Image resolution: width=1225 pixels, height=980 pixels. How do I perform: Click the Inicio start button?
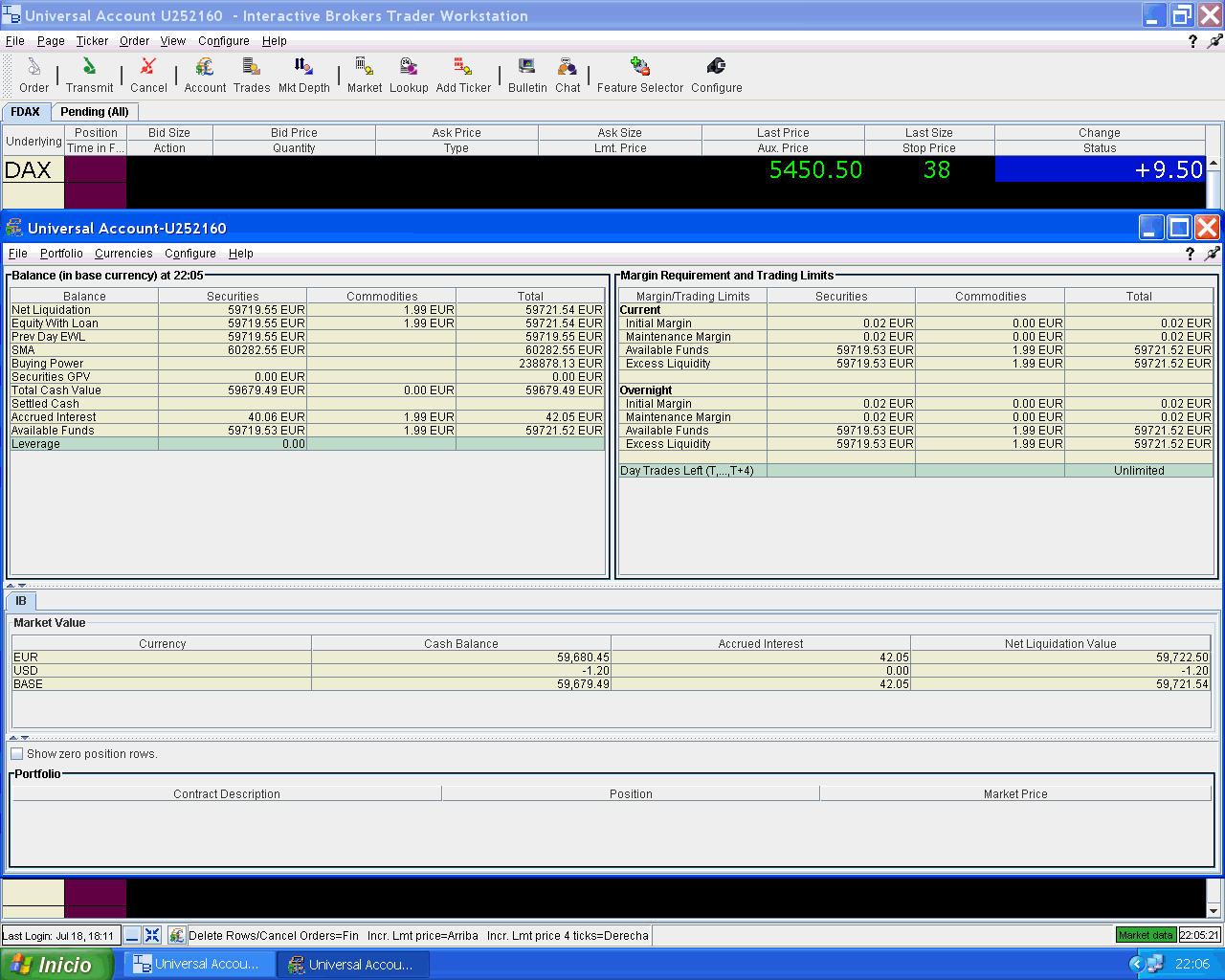pyautogui.click(x=56, y=965)
